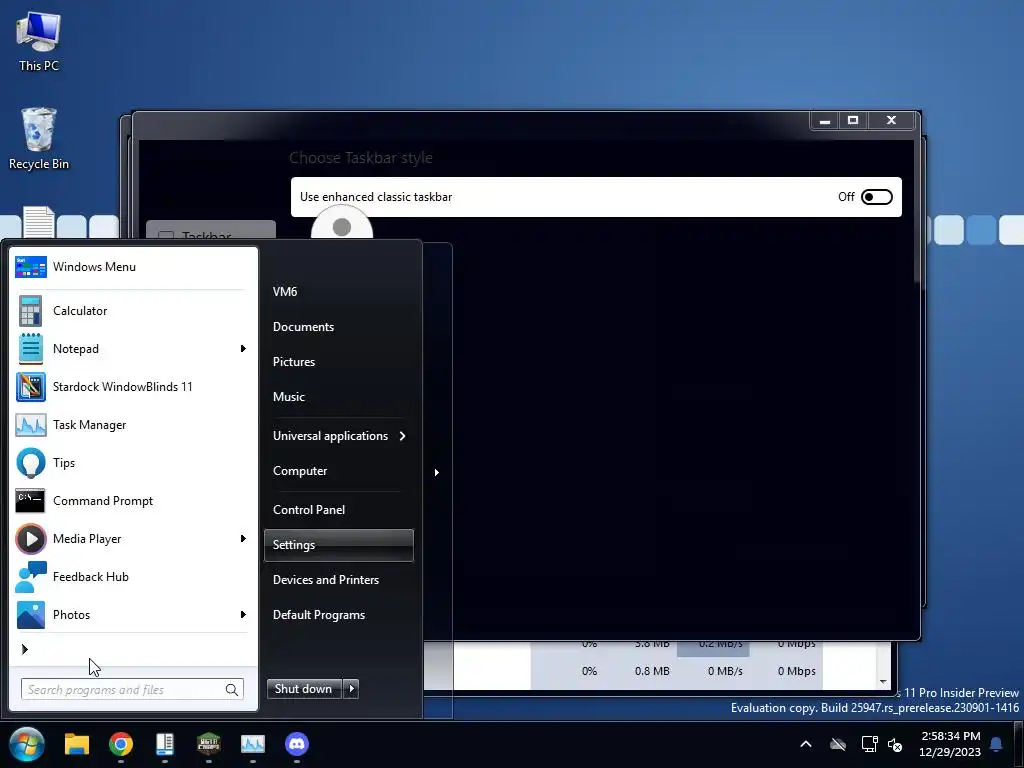Click the search magnifier icon

[232, 690]
